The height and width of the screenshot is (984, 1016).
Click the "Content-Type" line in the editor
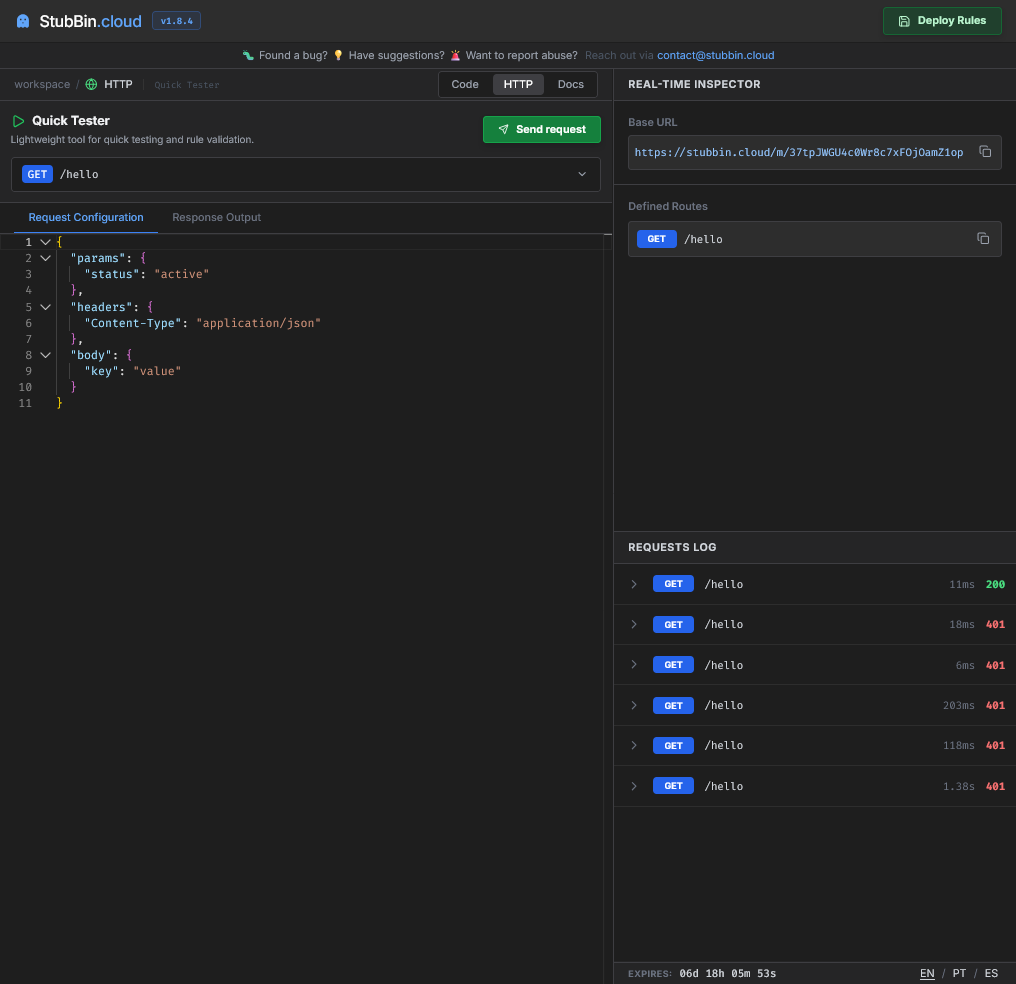click(x=202, y=323)
